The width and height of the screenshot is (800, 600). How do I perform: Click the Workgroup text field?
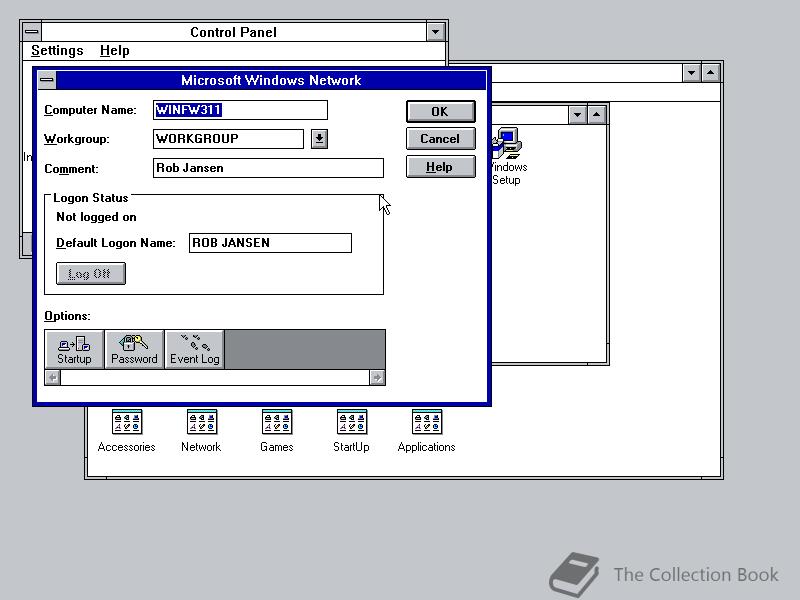tap(229, 139)
